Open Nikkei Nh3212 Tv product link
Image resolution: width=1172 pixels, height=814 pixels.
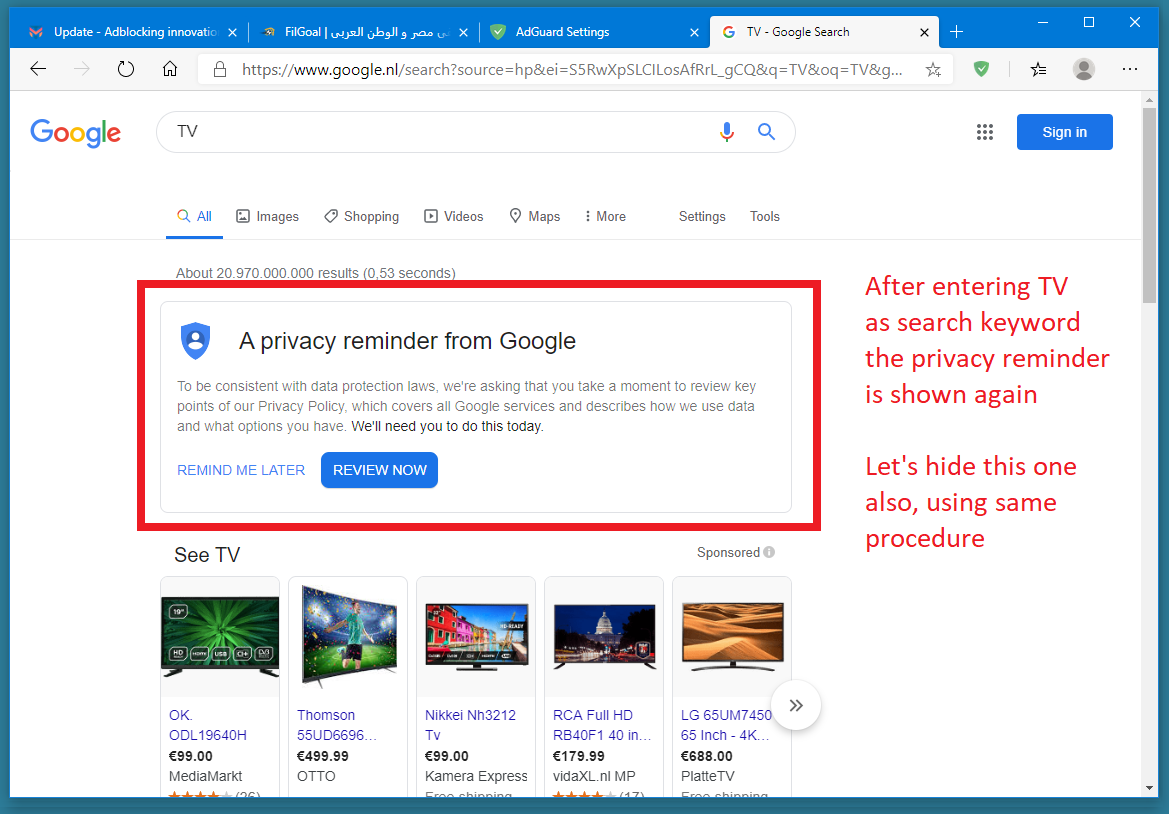click(x=470, y=725)
